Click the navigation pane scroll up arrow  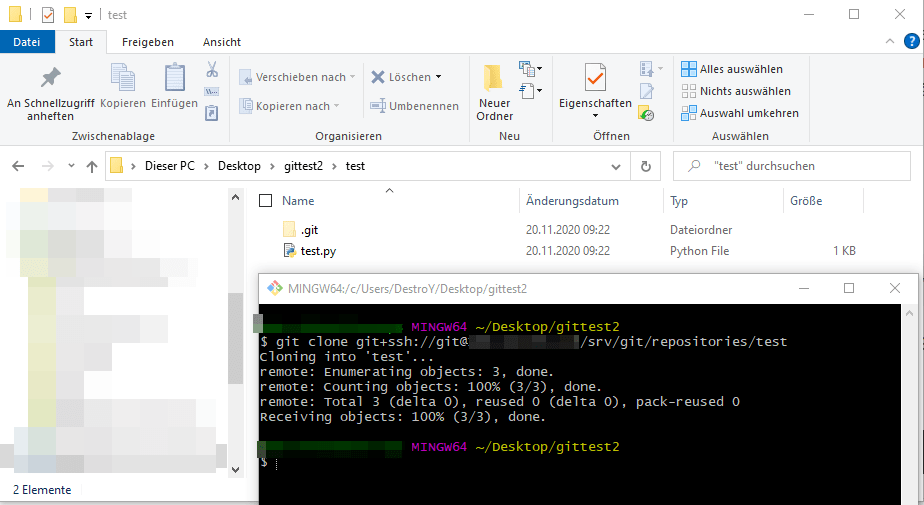[x=236, y=197]
